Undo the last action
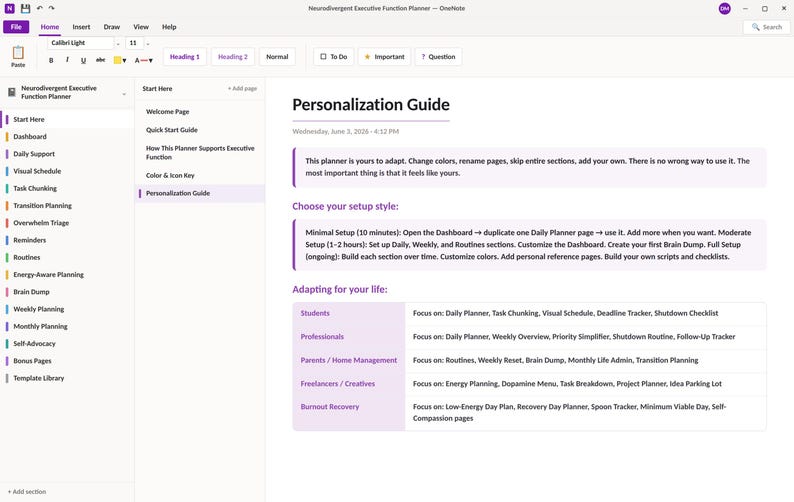Viewport: 794px width, 502px height. point(39,8)
